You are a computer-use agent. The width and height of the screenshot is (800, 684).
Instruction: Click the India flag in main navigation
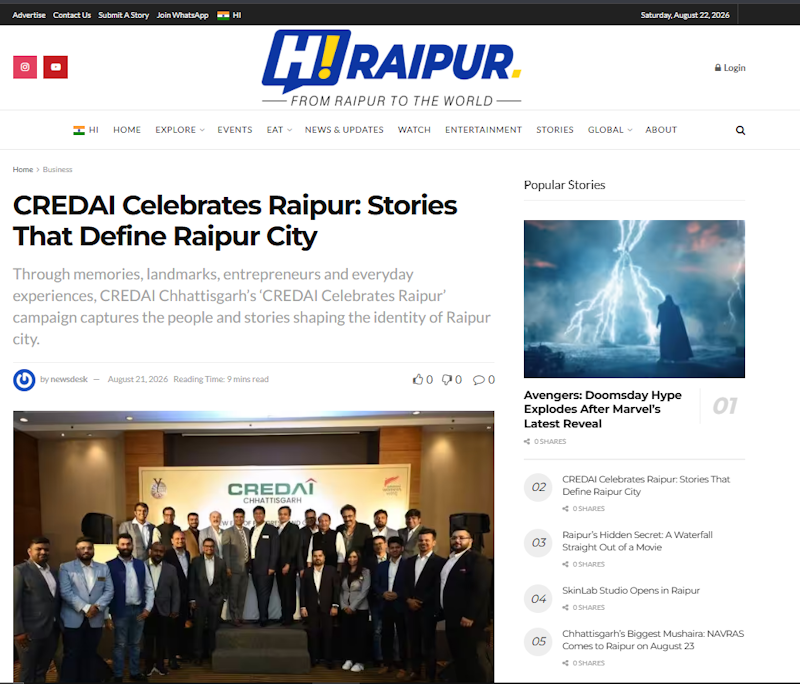(x=79, y=130)
